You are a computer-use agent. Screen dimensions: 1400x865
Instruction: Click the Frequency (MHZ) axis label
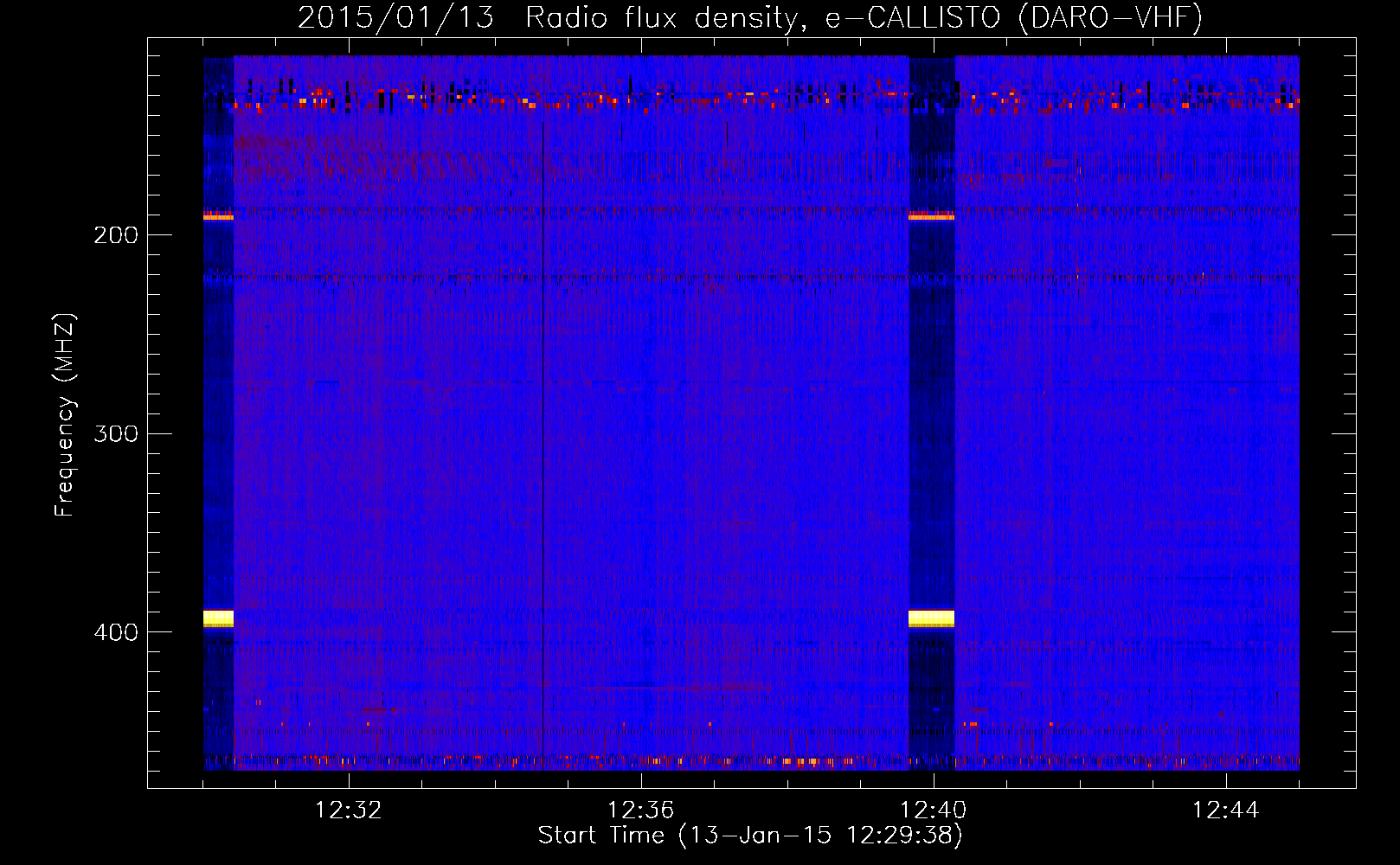click(x=65, y=414)
